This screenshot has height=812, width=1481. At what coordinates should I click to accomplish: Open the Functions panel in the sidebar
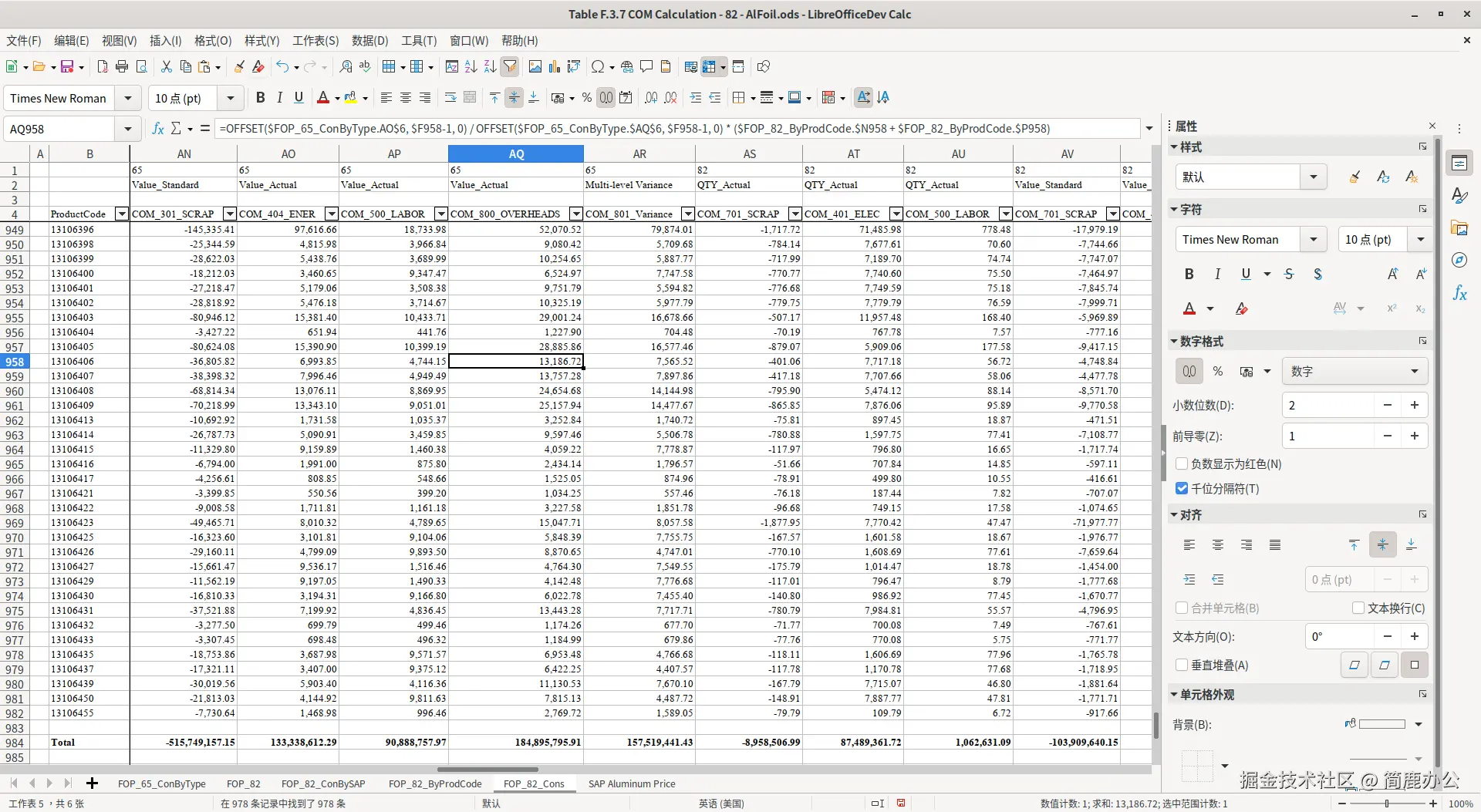click(x=1460, y=293)
